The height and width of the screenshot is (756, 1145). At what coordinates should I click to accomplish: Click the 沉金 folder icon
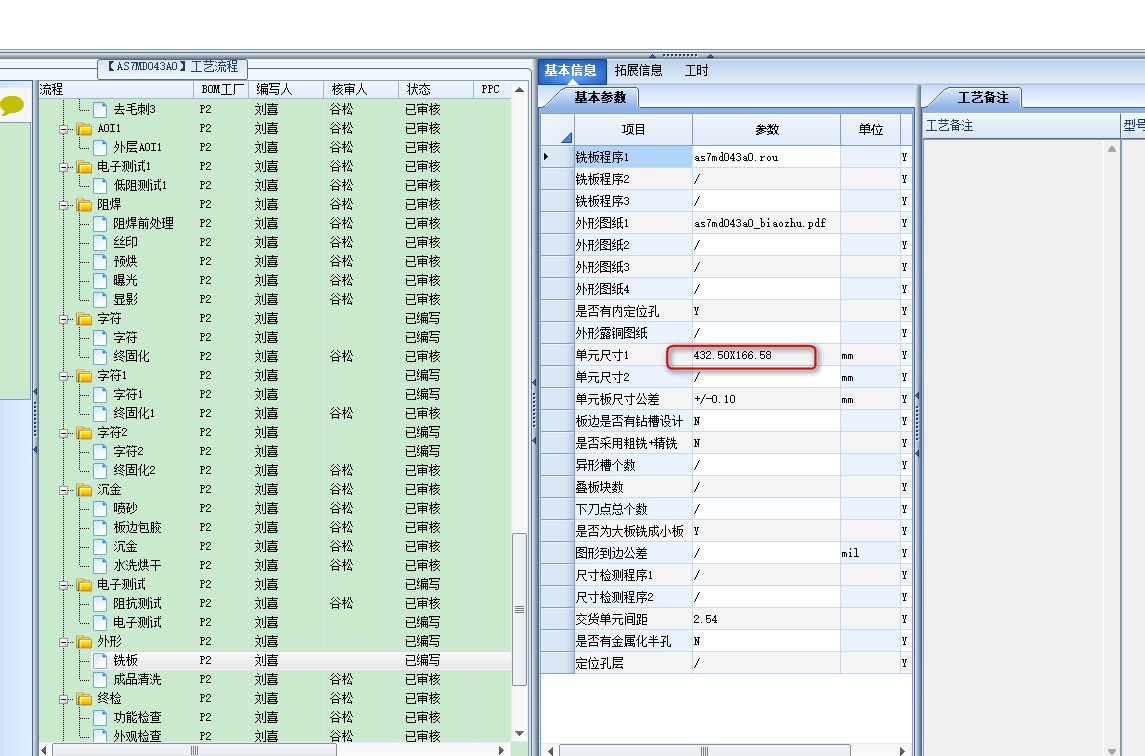[x=85, y=489]
